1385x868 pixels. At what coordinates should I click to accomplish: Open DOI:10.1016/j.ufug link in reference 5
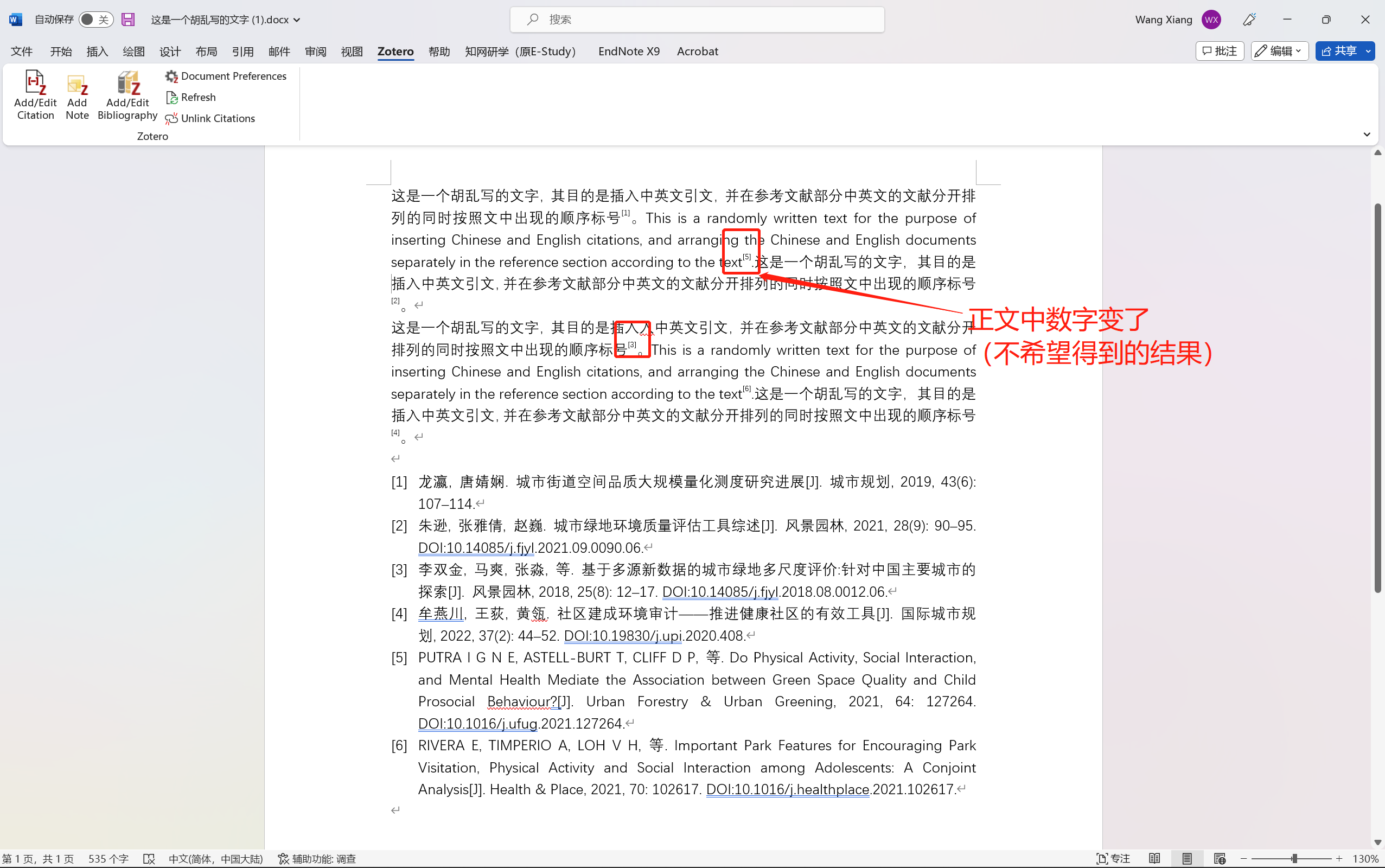[477, 723]
